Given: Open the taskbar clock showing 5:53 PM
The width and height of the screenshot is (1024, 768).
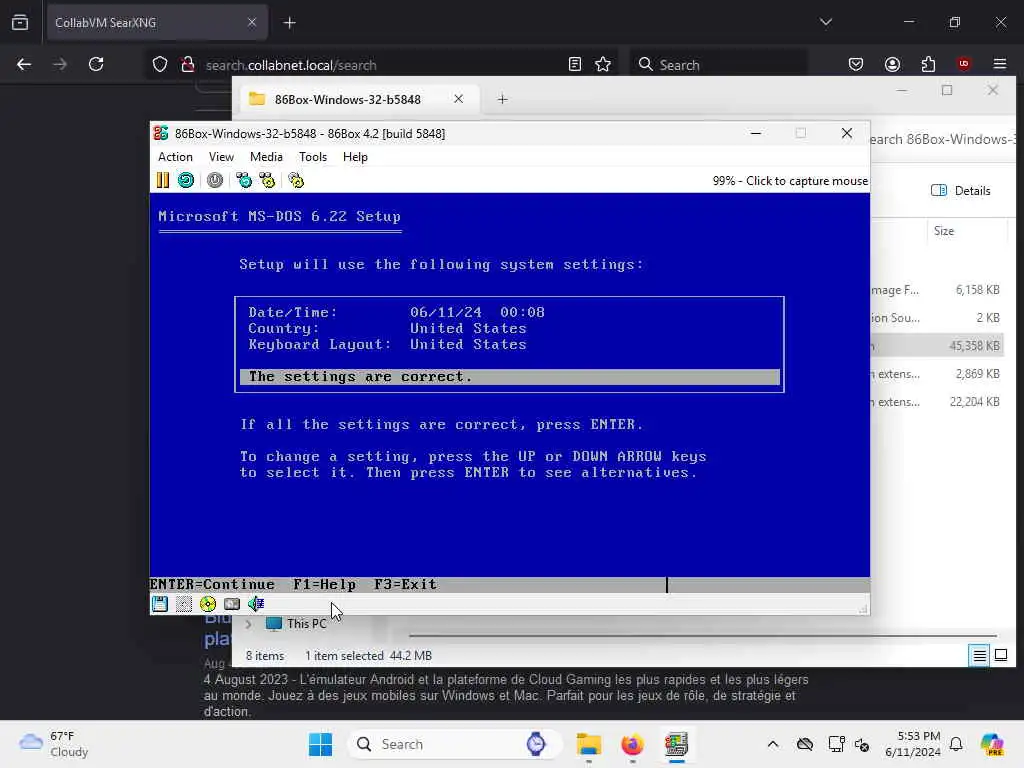Looking at the screenshot, I should (912, 744).
